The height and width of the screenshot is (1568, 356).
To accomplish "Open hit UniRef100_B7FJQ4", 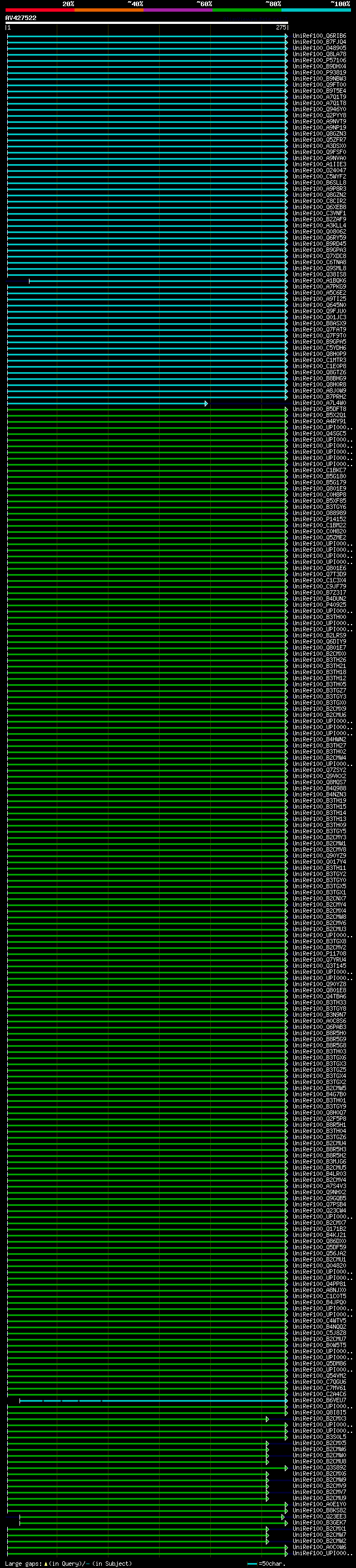I will [x=319, y=42].
